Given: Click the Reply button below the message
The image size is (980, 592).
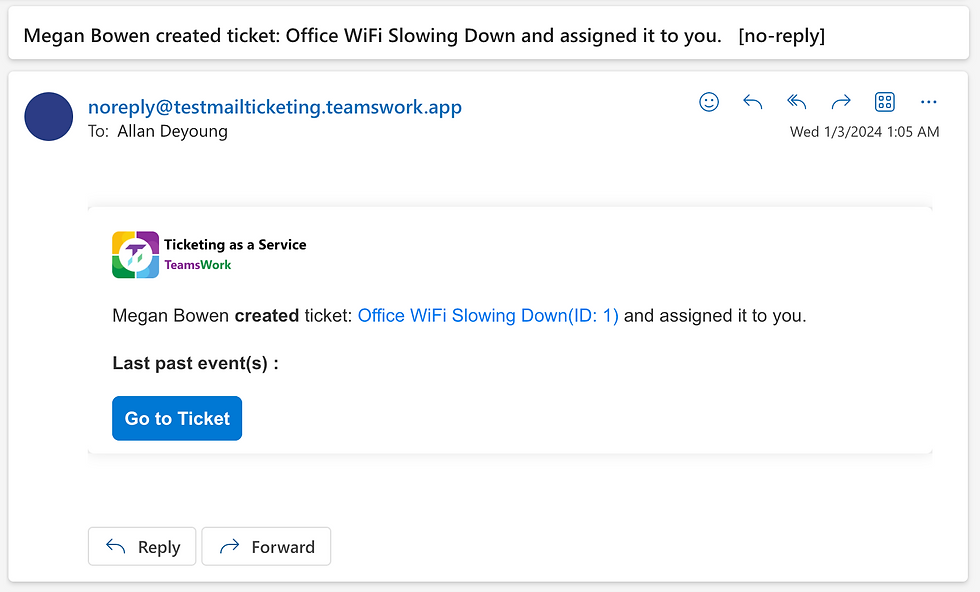Looking at the screenshot, I should click(143, 547).
